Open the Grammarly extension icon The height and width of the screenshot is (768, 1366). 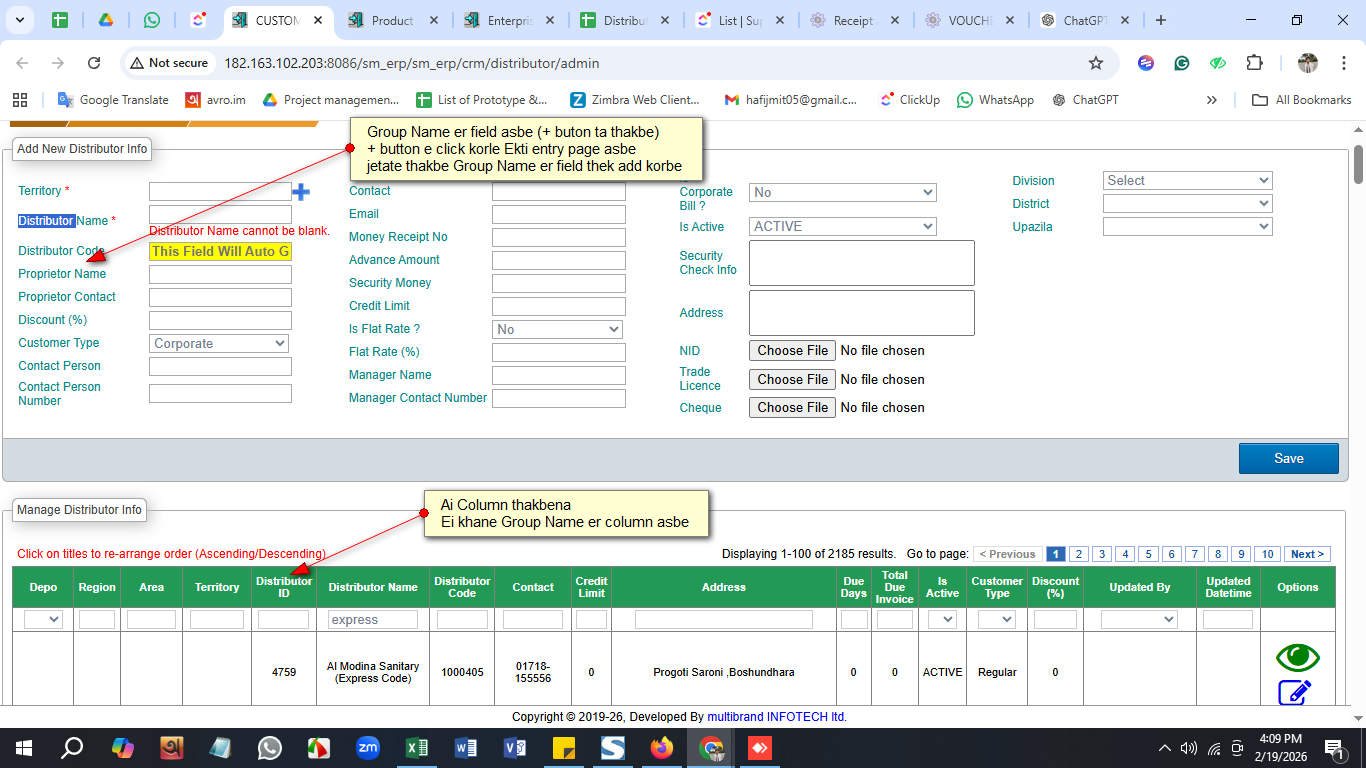tap(1182, 63)
